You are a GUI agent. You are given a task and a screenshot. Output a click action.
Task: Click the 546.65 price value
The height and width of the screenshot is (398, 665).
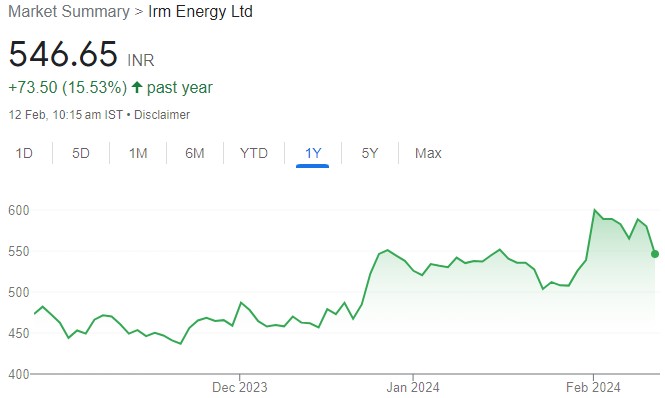tap(63, 54)
